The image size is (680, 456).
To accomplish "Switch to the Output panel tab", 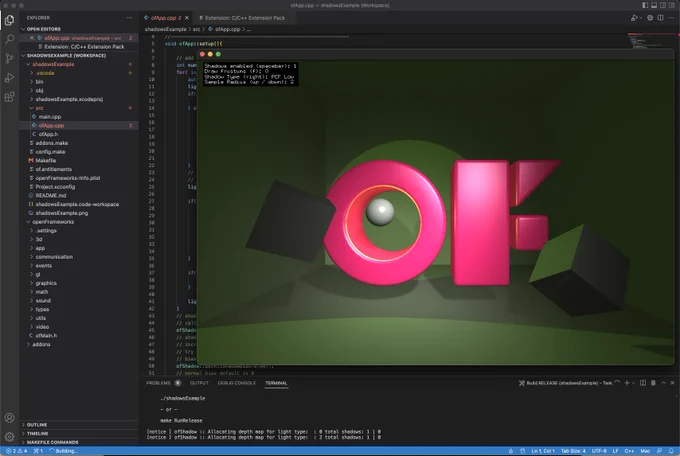I will [x=199, y=383].
